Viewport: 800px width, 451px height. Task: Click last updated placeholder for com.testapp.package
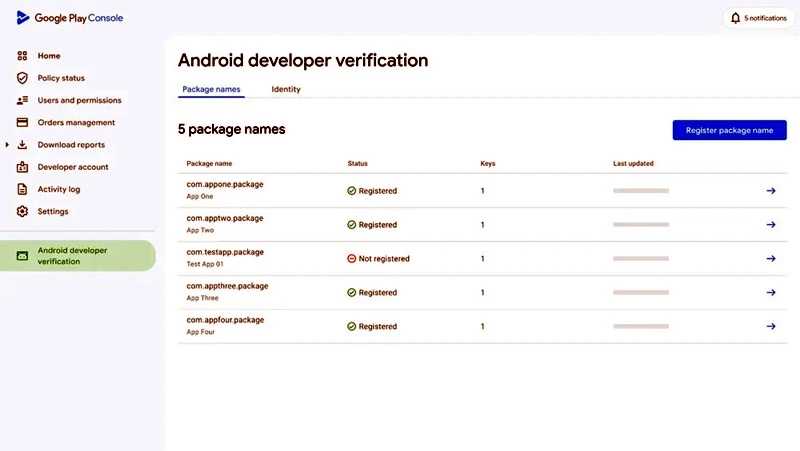coord(641,259)
